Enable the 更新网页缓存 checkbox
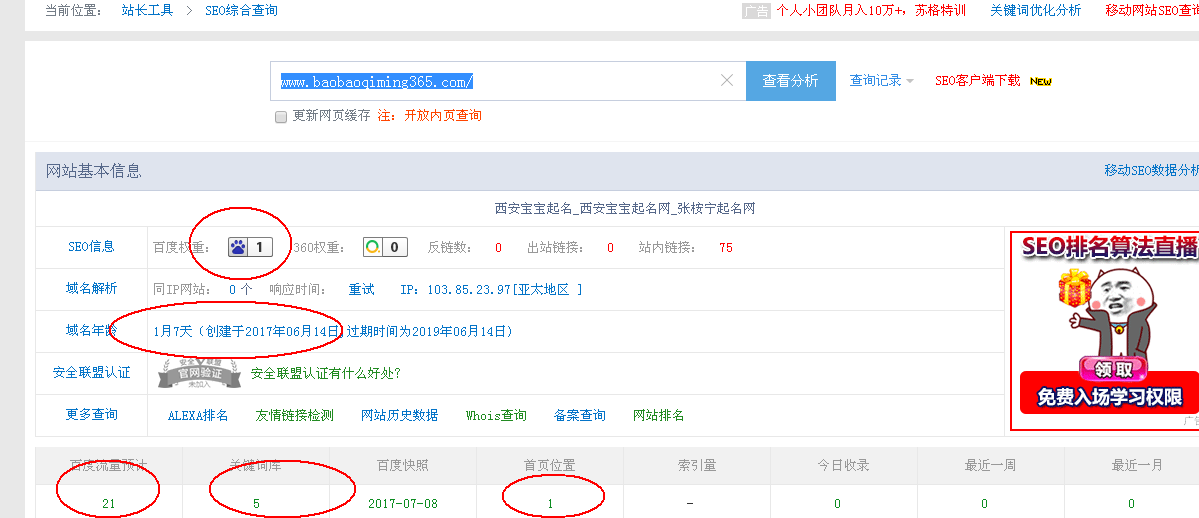The image size is (1199, 518). [x=281, y=116]
